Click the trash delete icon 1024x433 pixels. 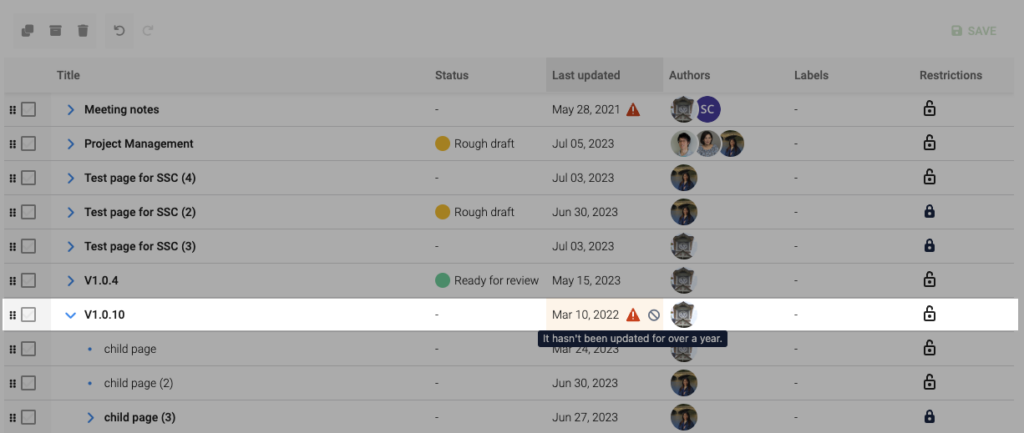(83, 31)
